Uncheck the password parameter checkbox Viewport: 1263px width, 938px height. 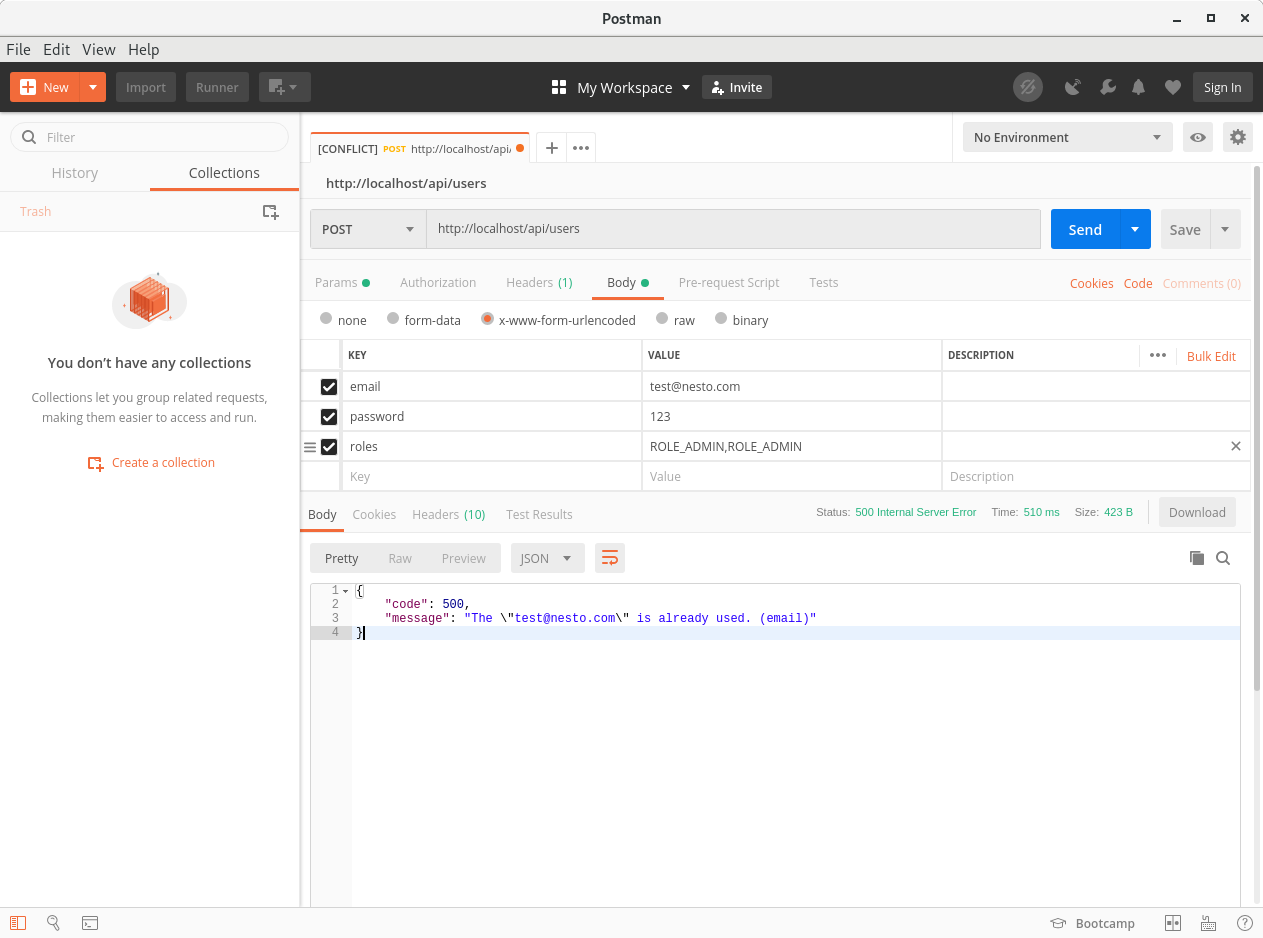(x=329, y=417)
